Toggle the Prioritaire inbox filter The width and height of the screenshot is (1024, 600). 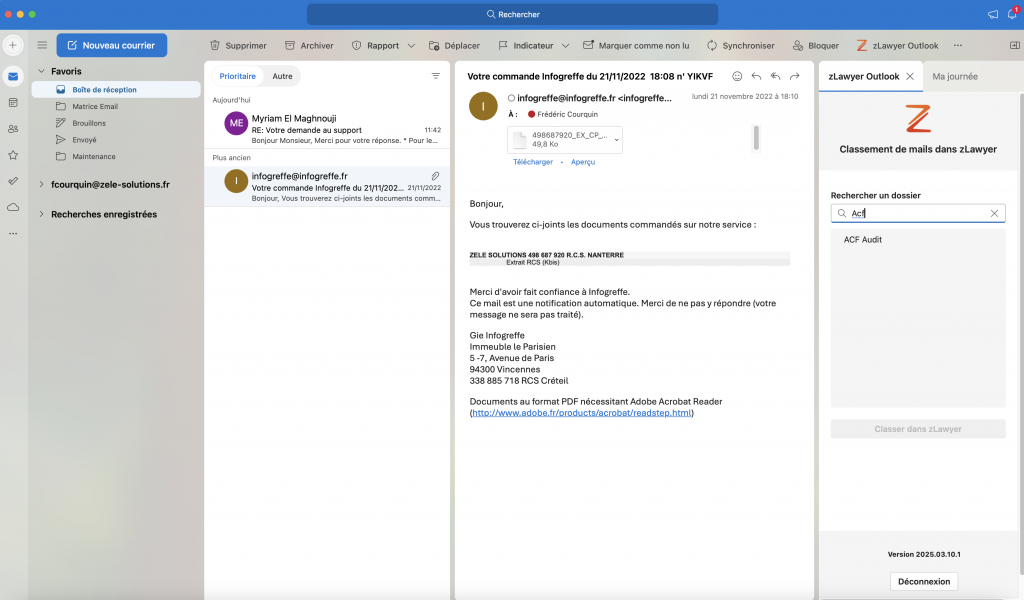pos(237,76)
